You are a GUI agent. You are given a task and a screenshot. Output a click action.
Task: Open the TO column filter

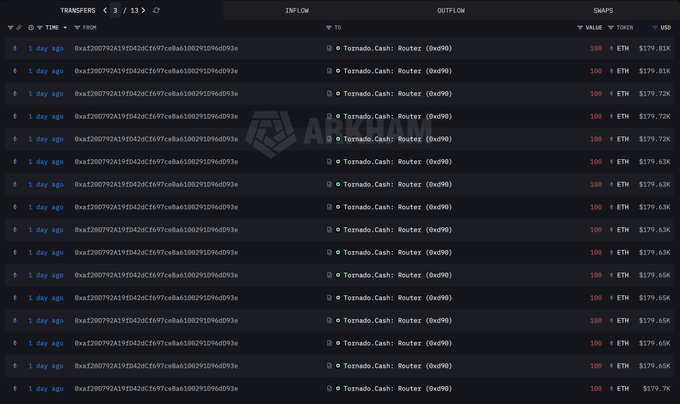point(328,28)
